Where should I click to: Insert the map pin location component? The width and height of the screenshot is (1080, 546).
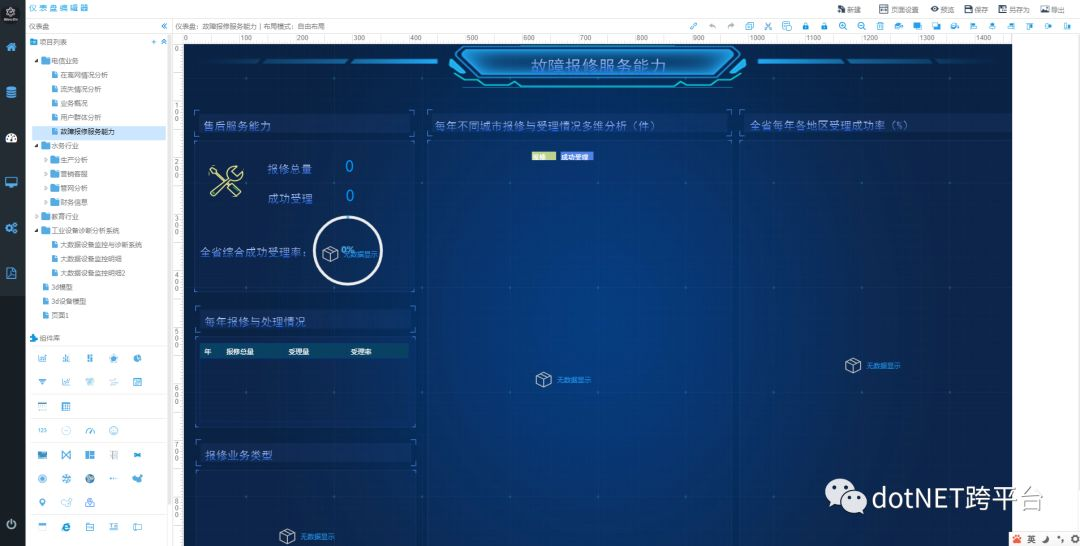[42, 503]
